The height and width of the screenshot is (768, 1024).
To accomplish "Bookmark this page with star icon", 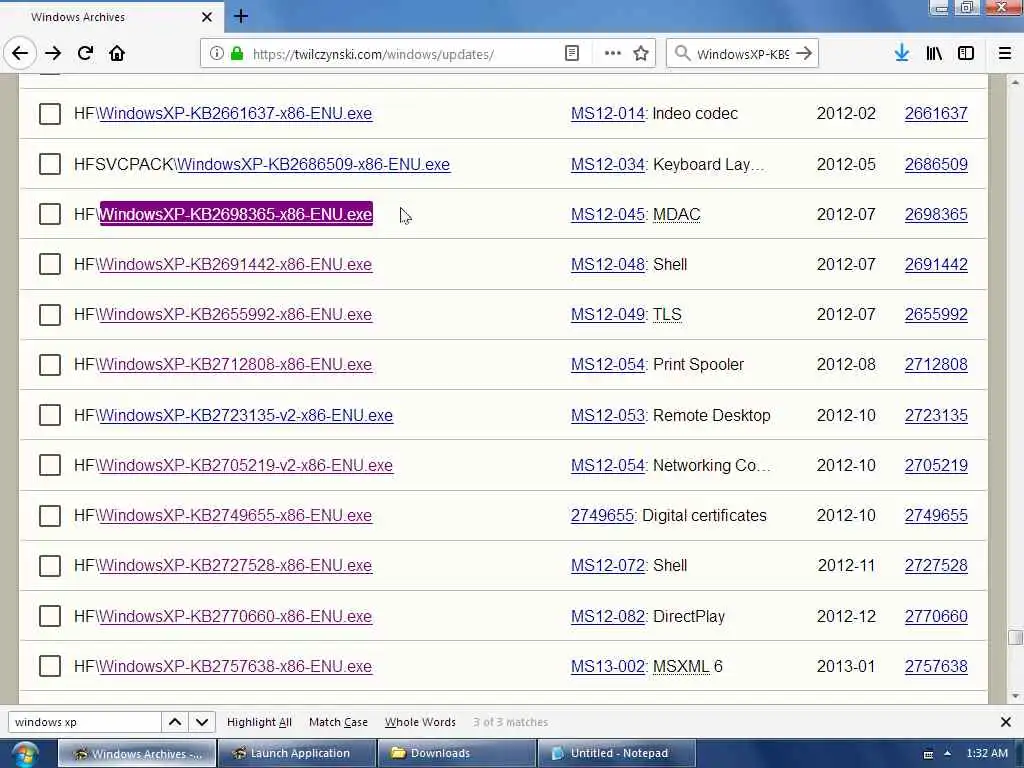I will pyautogui.click(x=641, y=54).
